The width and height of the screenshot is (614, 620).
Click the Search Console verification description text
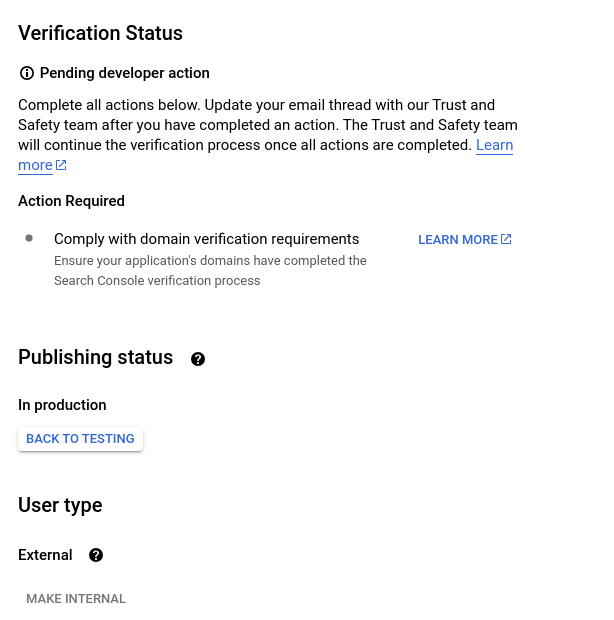pyautogui.click(x=210, y=271)
